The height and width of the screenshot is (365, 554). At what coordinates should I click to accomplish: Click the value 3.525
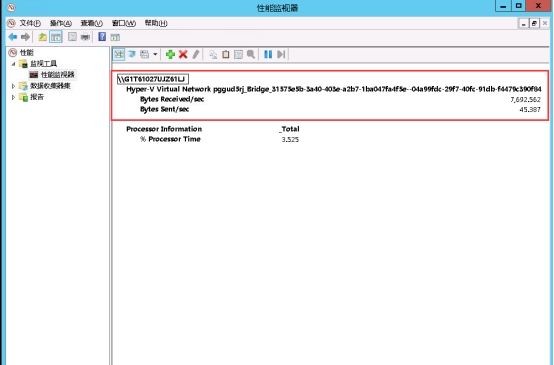(290, 140)
